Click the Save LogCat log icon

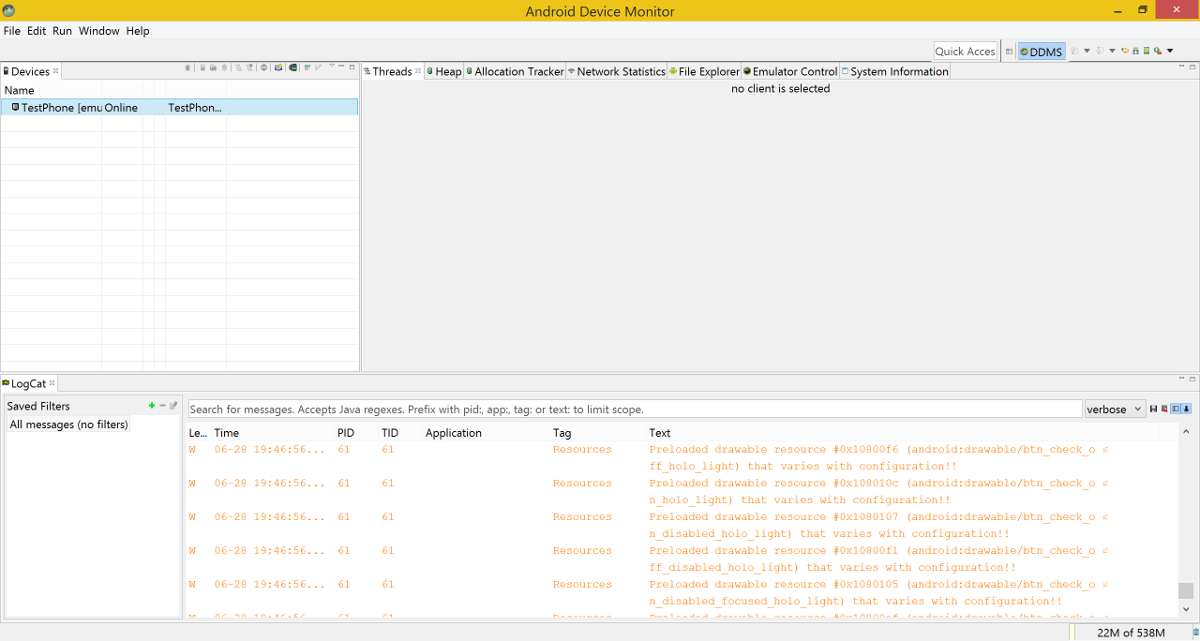pyautogui.click(x=1154, y=409)
